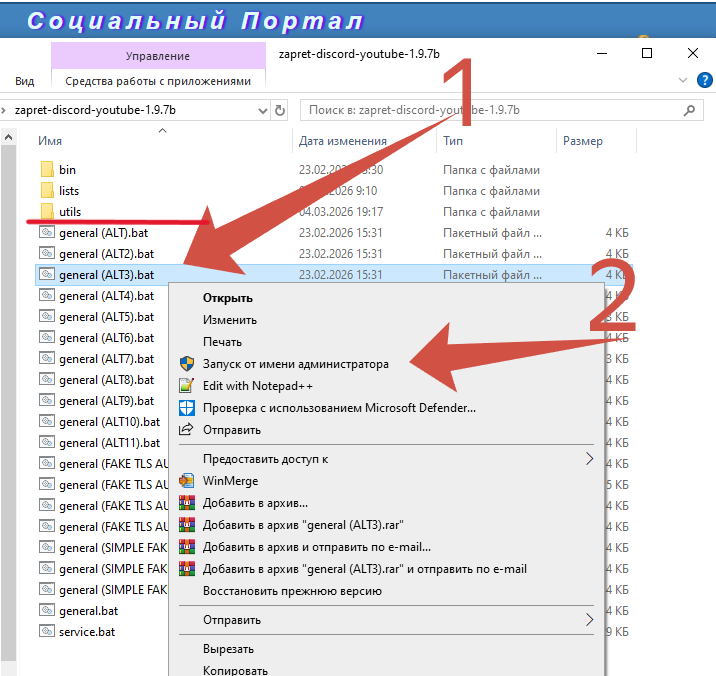Click the general (ALT8).bat file icon

tap(47, 379)
